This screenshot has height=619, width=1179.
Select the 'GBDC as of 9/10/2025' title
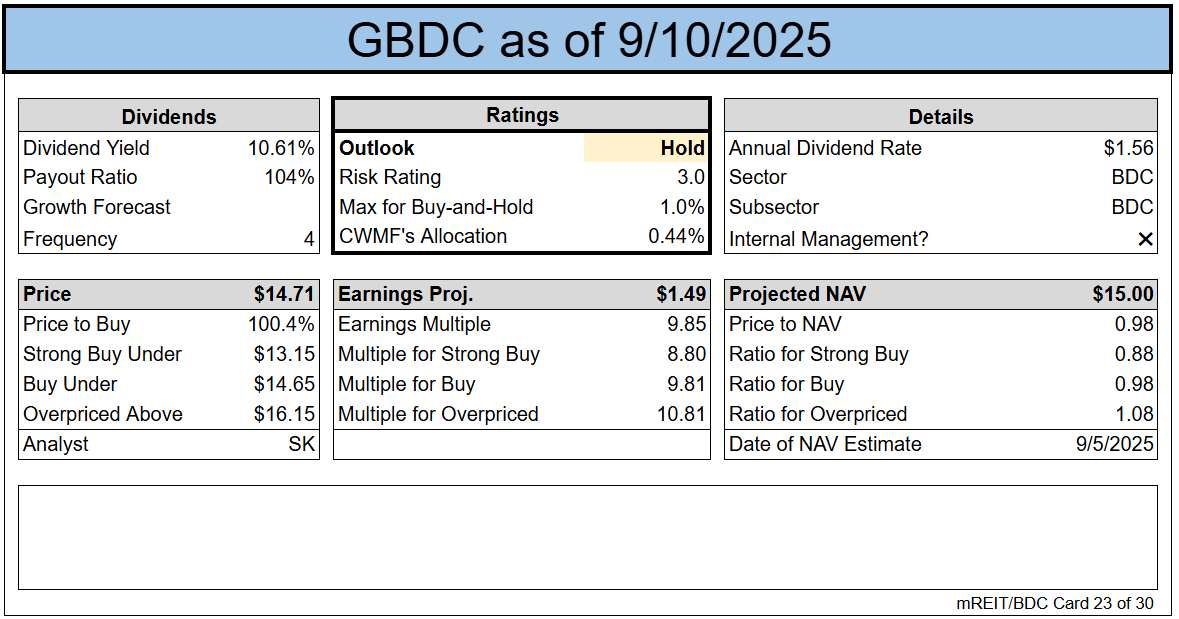point(589,40)
